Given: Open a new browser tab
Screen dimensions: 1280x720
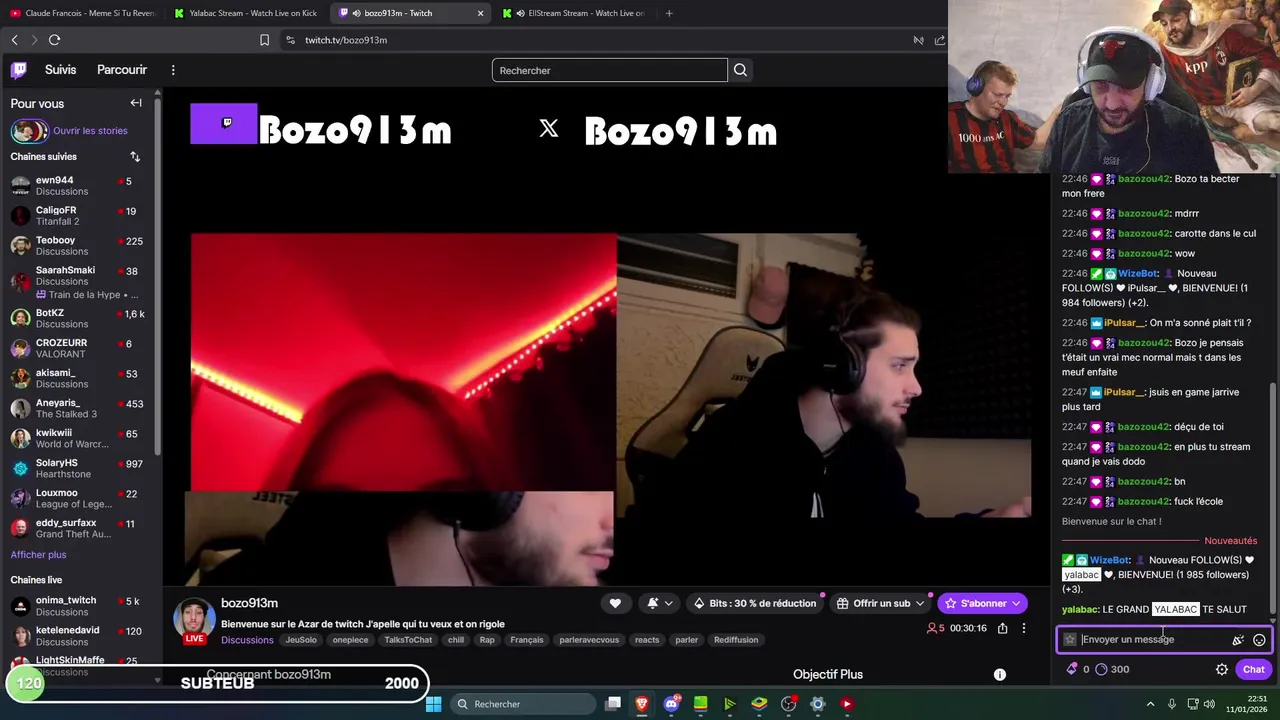Looking at the screenshot, I should click(669, 13).
